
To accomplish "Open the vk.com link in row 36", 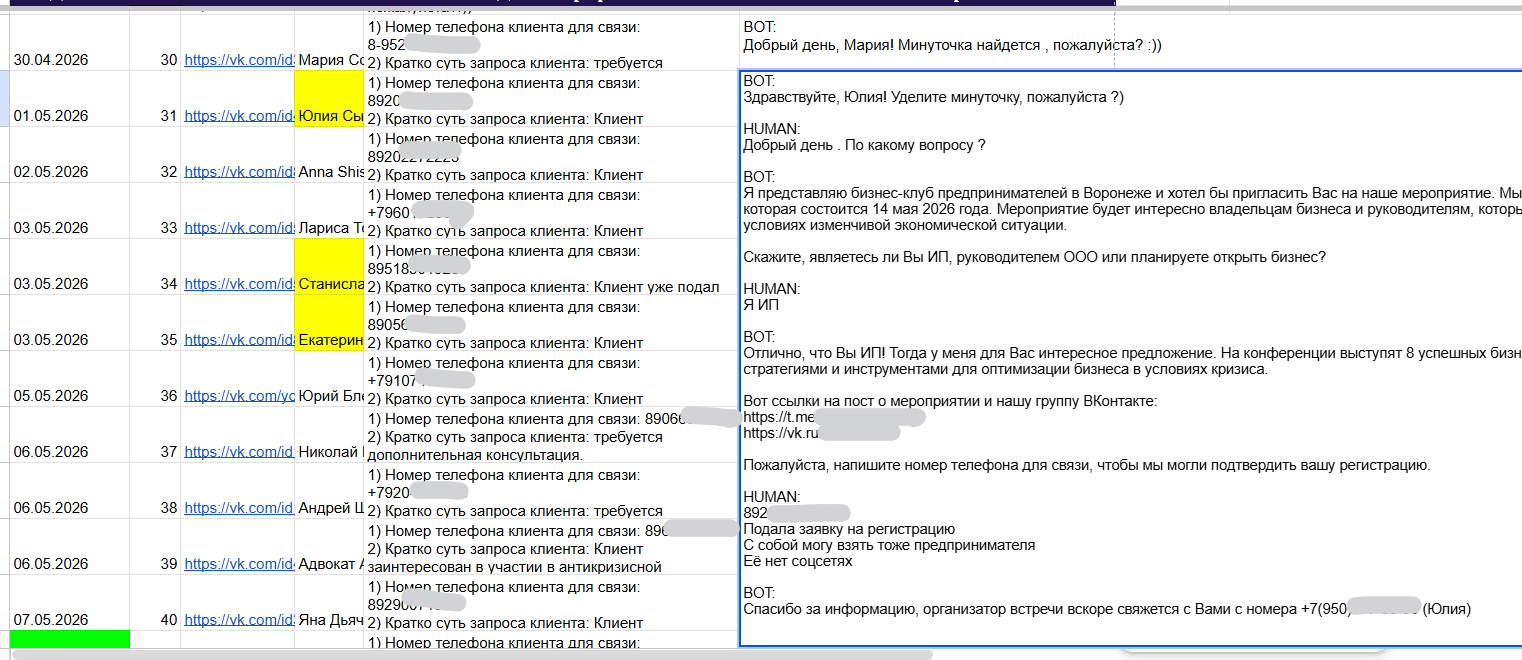I will tap(239, 396).
